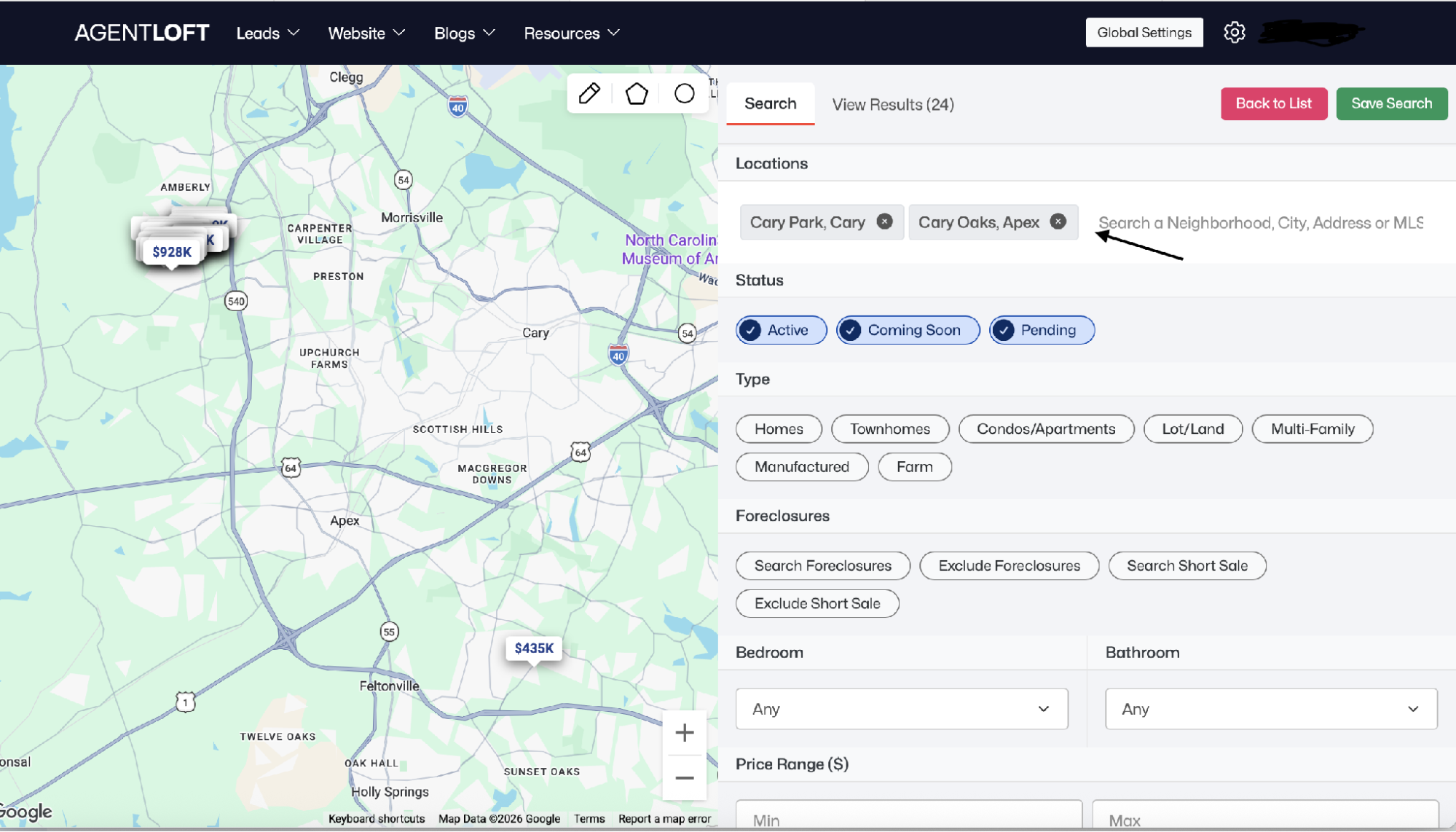
Task: Click the Back to List button
Action: [x=1274, y=103]
